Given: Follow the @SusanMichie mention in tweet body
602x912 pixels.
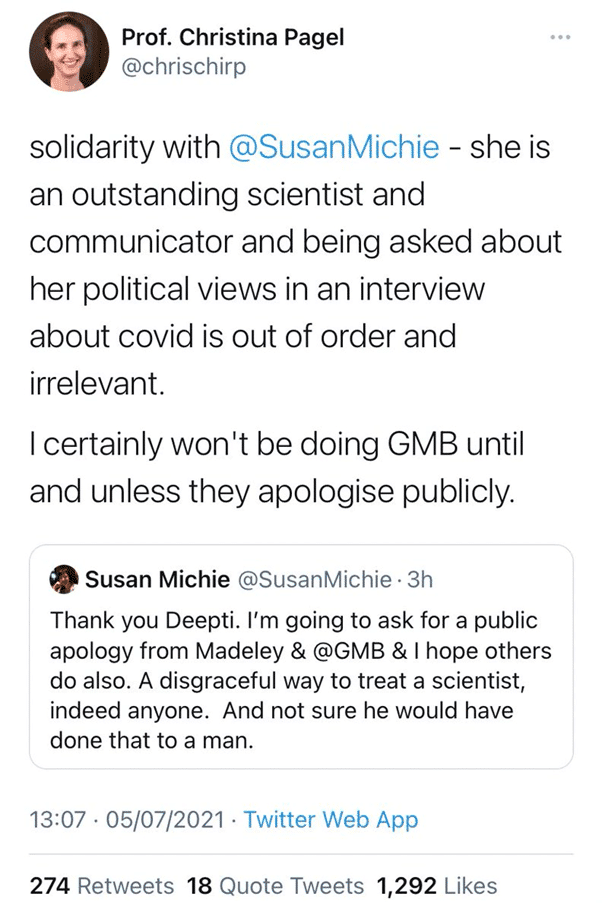Looking at the screenshot, I should tap(334, 149).
